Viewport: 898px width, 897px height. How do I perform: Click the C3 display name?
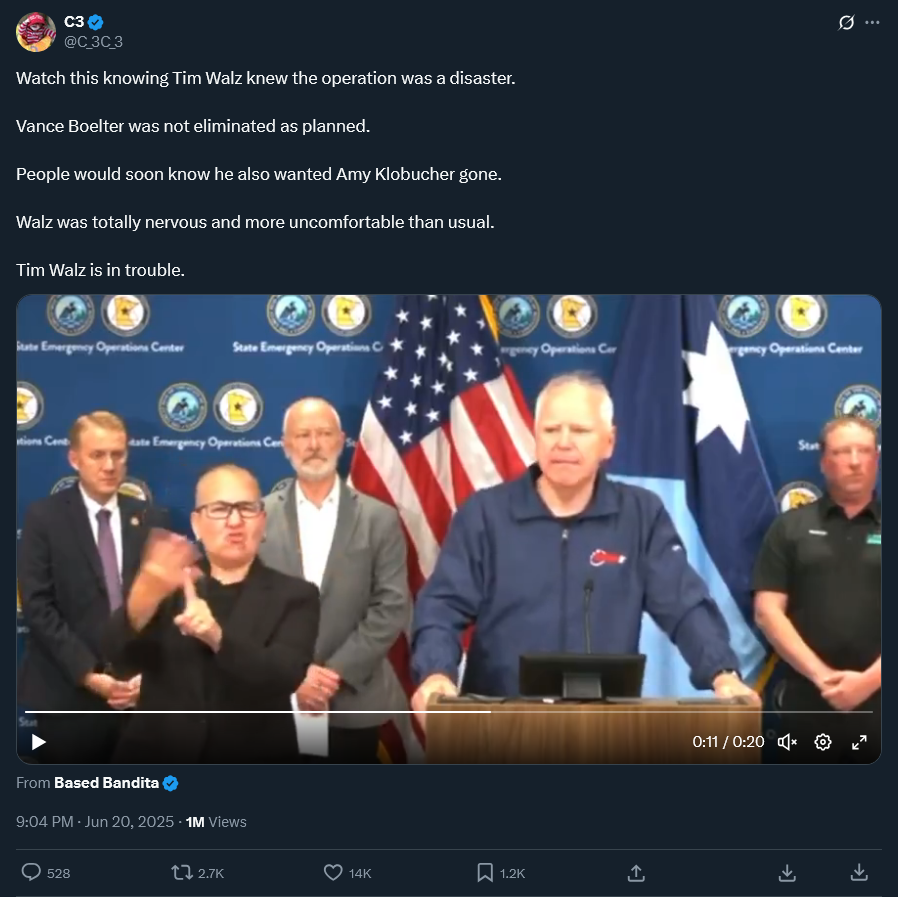pyautogui.click(x=74, y=22)
